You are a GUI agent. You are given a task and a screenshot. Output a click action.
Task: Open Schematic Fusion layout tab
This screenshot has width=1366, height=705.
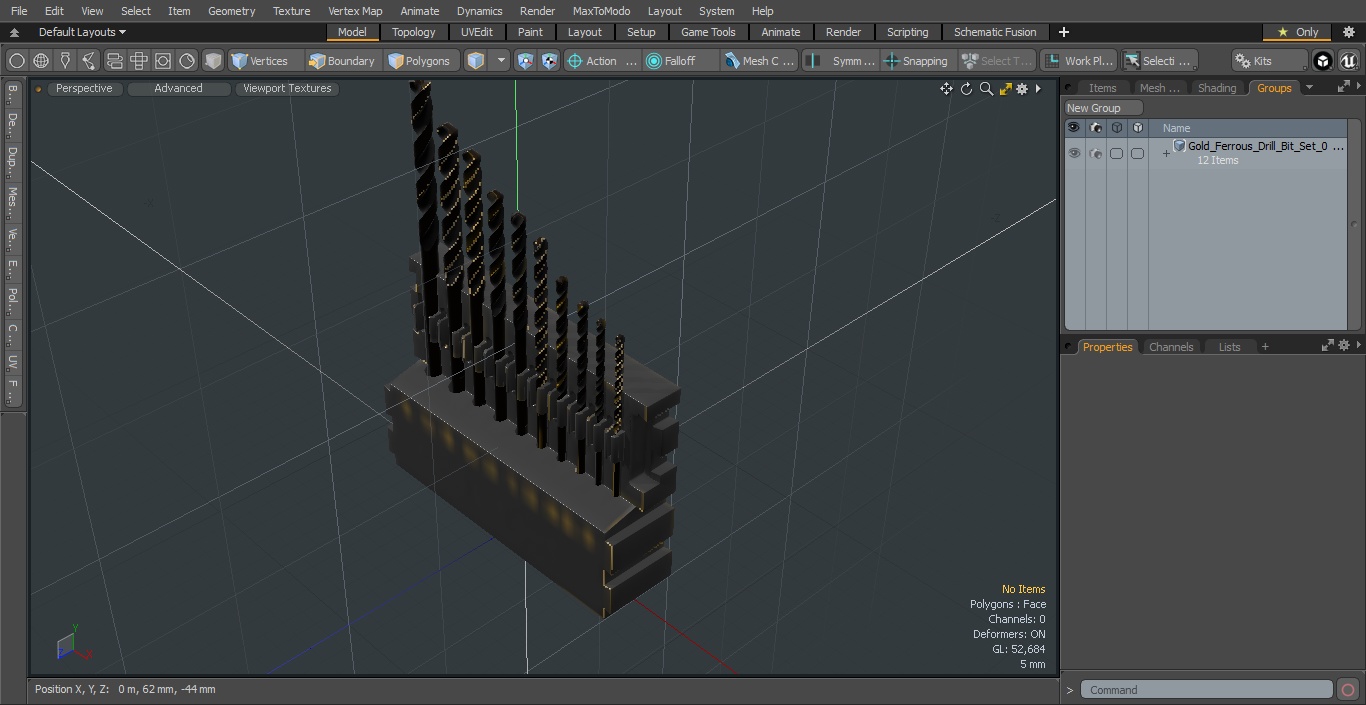point(995,32)
